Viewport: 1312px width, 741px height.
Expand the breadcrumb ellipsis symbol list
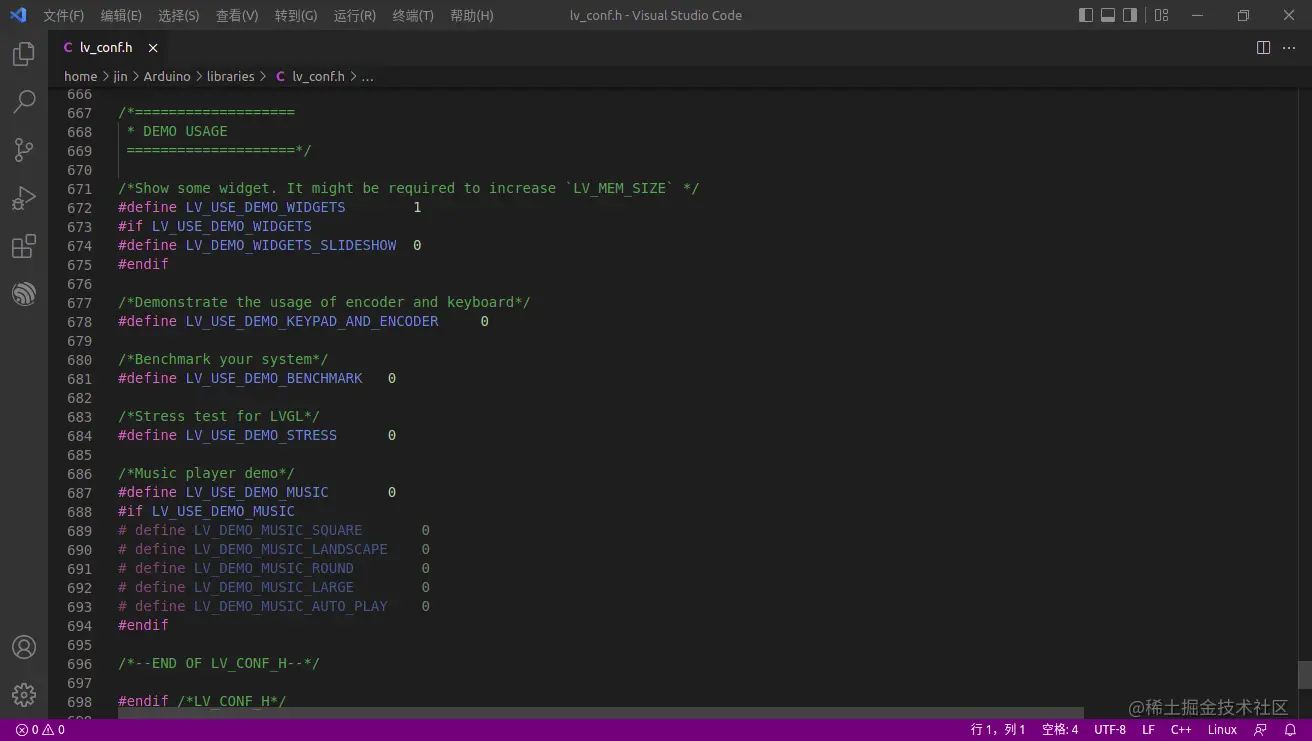point(367,76)
